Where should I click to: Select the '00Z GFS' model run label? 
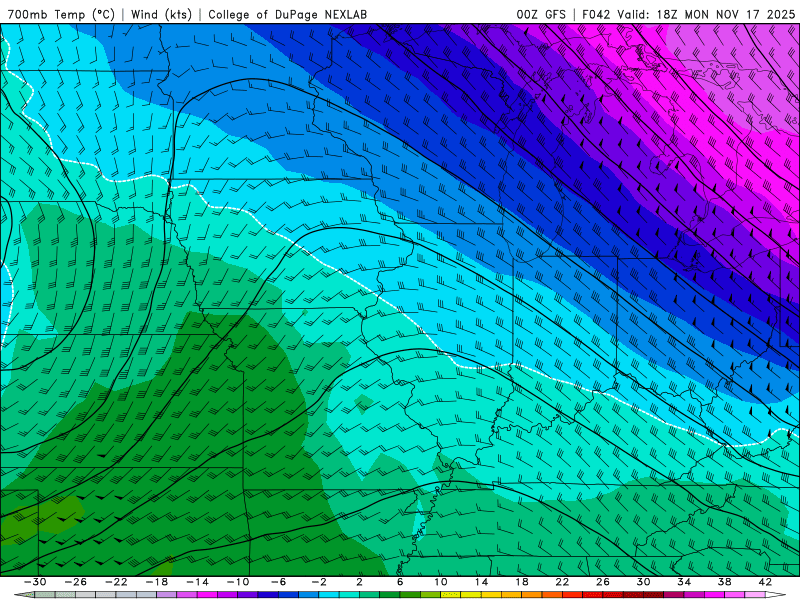[x=541, y=14]
